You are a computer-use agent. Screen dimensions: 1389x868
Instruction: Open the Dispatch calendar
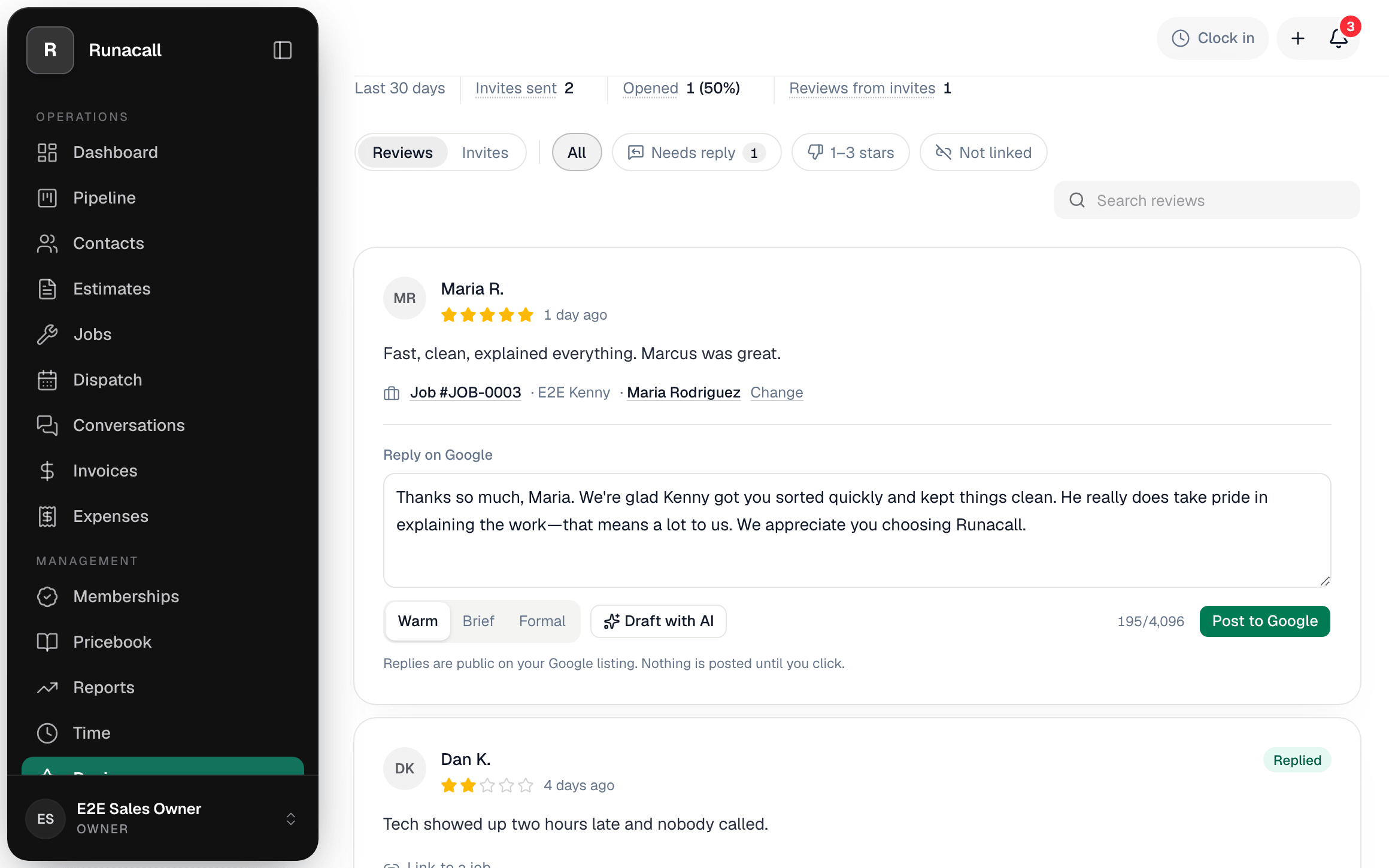(162, 380)
